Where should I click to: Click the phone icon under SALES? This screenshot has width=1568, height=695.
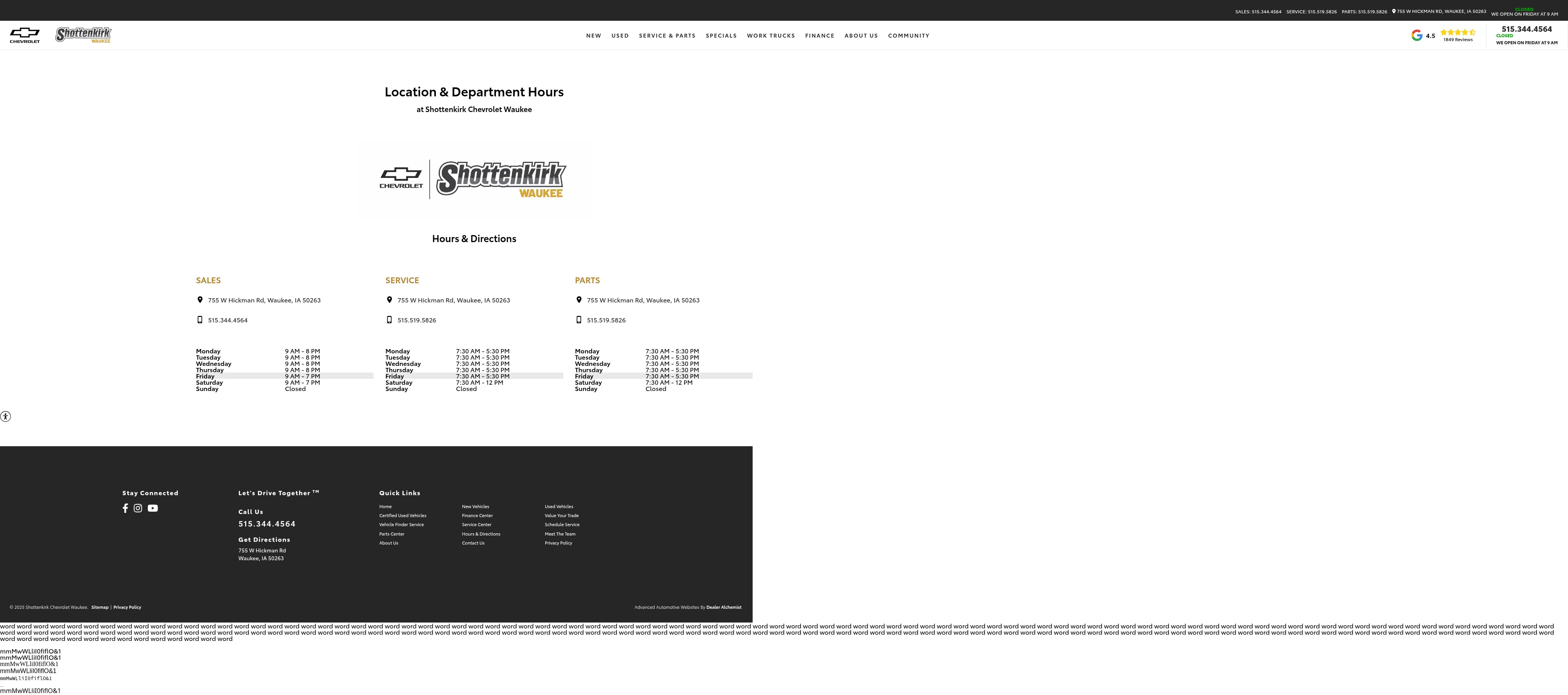(x=200, y=320)
